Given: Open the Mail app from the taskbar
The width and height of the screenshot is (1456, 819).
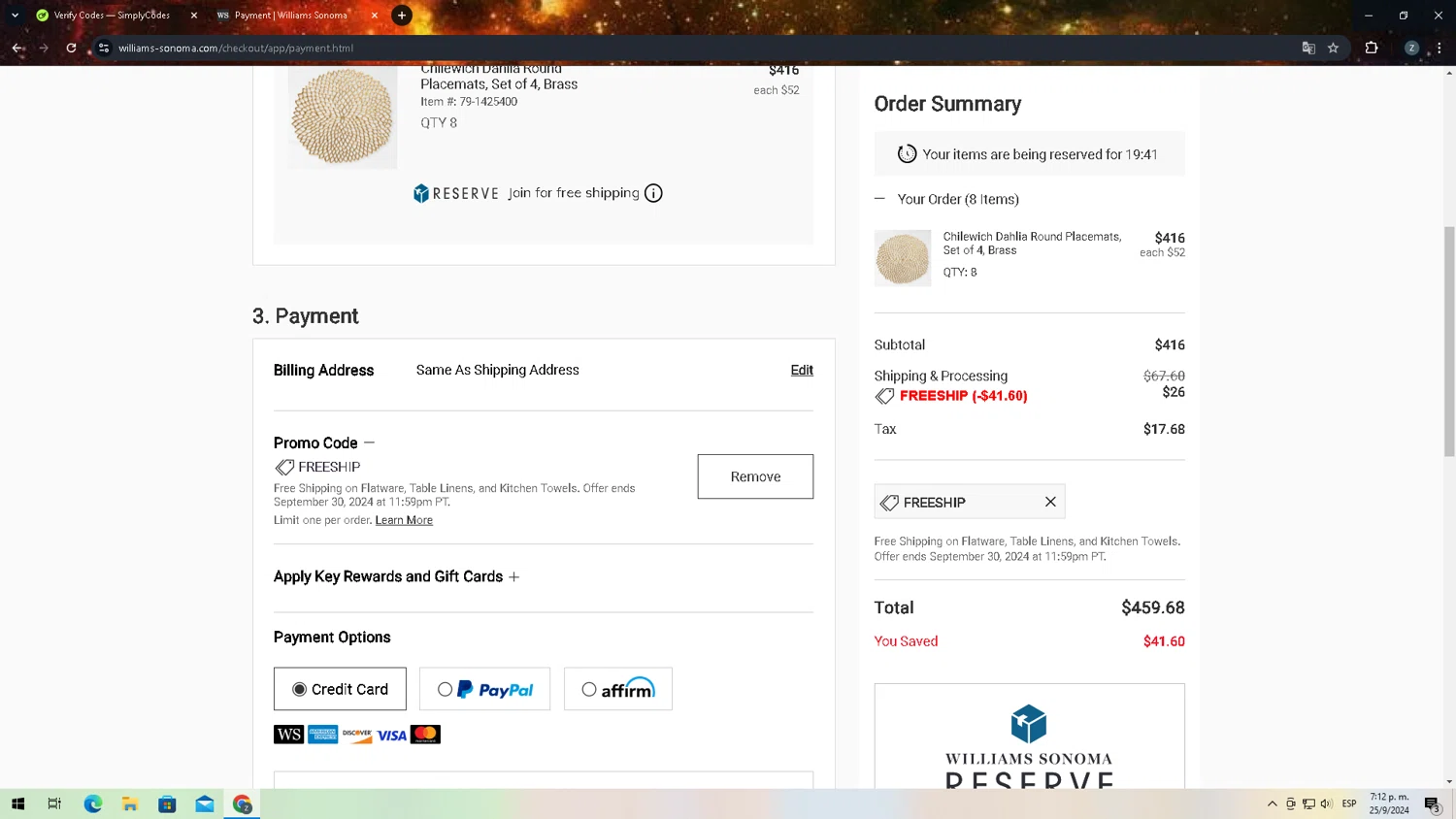Looking at the screenshot, I should pyautogui.click(x=204, y=803).
